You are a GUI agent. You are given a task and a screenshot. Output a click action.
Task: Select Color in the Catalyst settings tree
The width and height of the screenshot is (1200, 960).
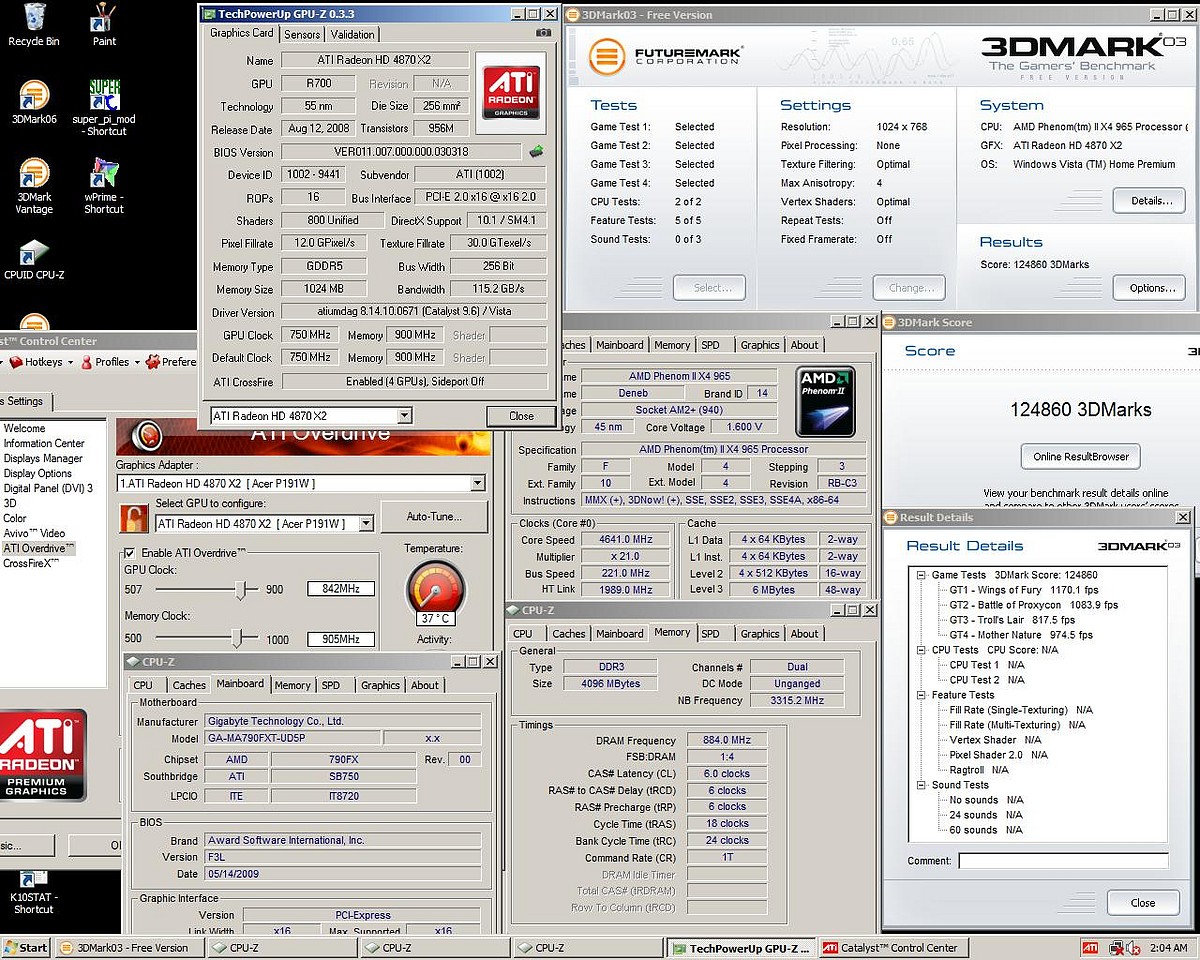pos(15,518)
